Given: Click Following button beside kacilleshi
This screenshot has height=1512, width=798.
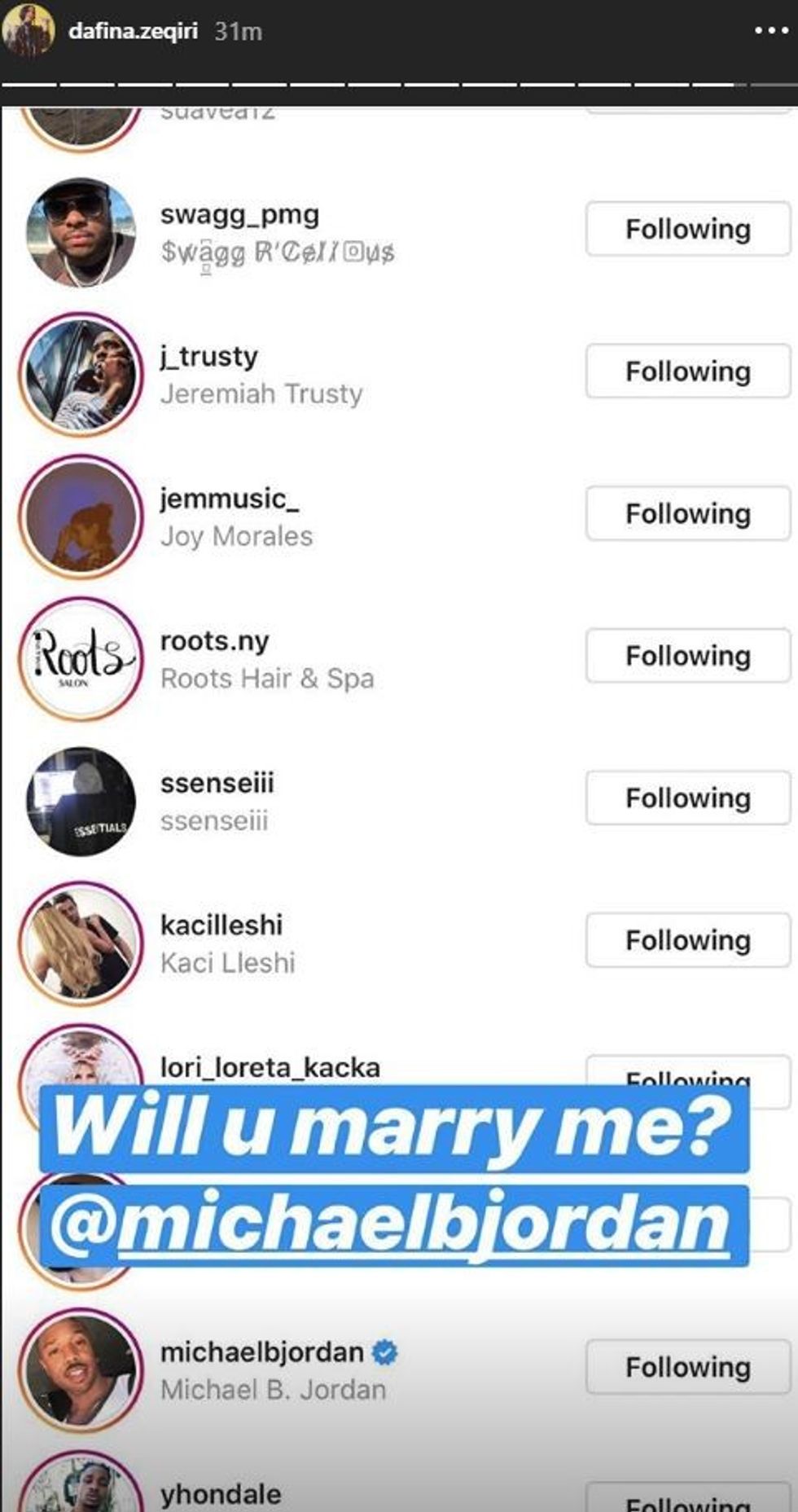Looking at the screenshot, I should pos(688,940).
